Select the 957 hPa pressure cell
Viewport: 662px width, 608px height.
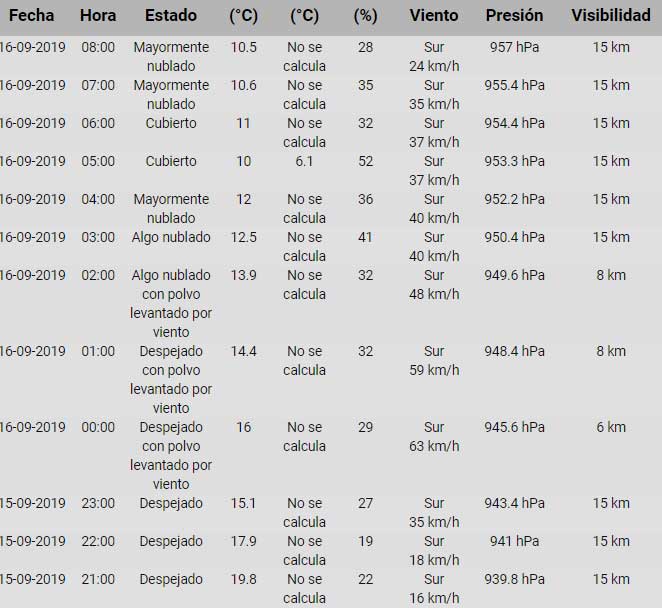coord(518,48)
